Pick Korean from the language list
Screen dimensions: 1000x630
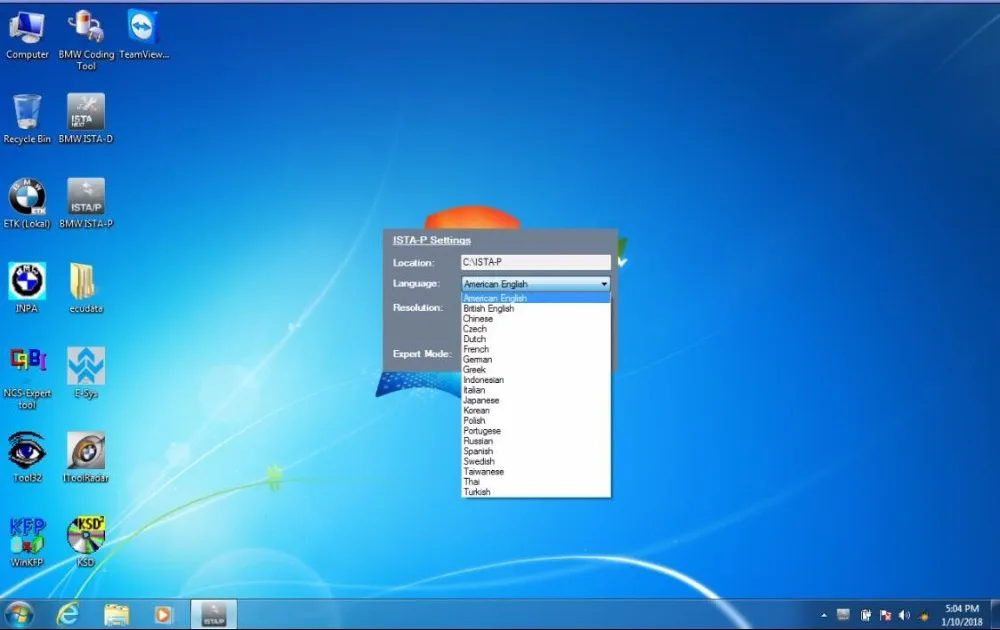pos(536,410)
